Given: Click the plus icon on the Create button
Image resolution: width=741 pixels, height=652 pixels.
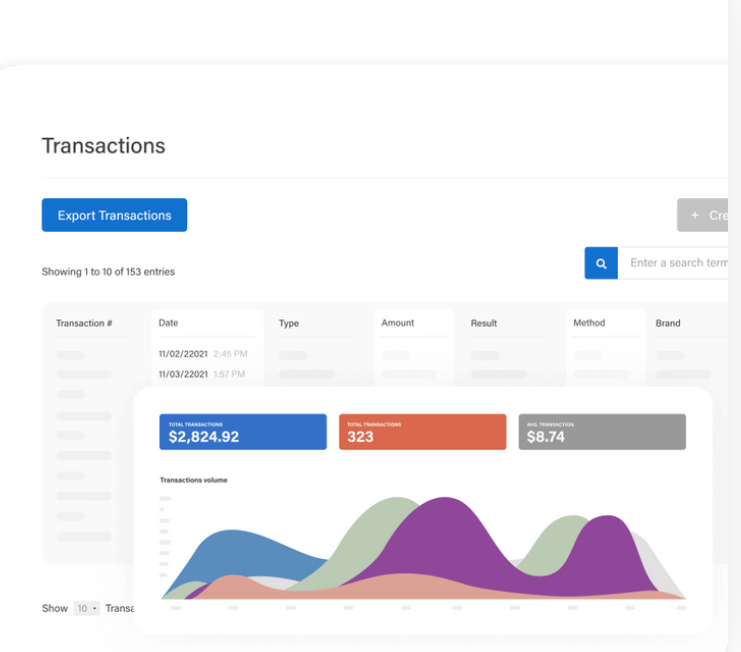Looking at the screenshot, I should [695, 215].
